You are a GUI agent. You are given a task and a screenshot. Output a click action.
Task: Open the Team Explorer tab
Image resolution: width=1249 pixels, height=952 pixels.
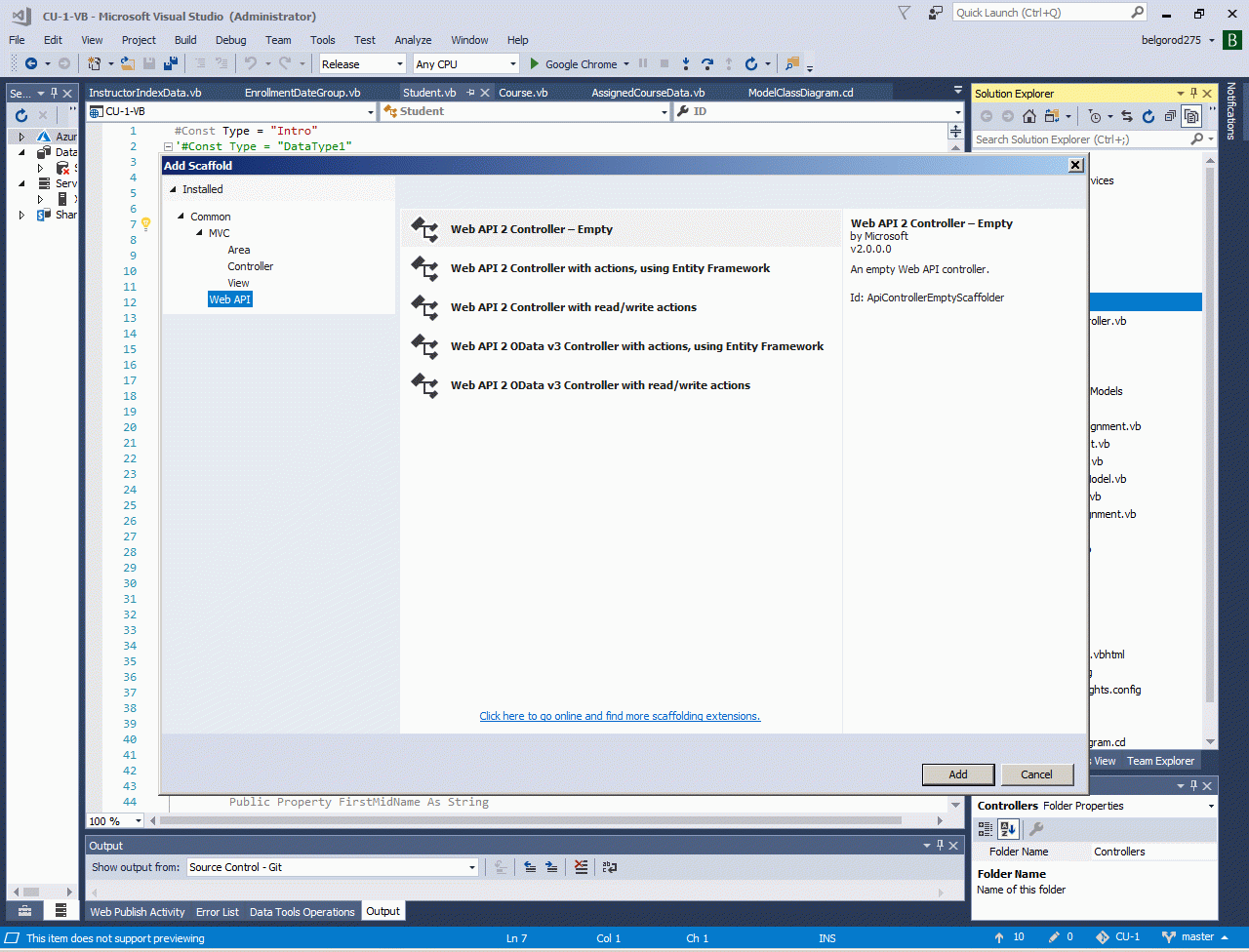pos(1160,761)
